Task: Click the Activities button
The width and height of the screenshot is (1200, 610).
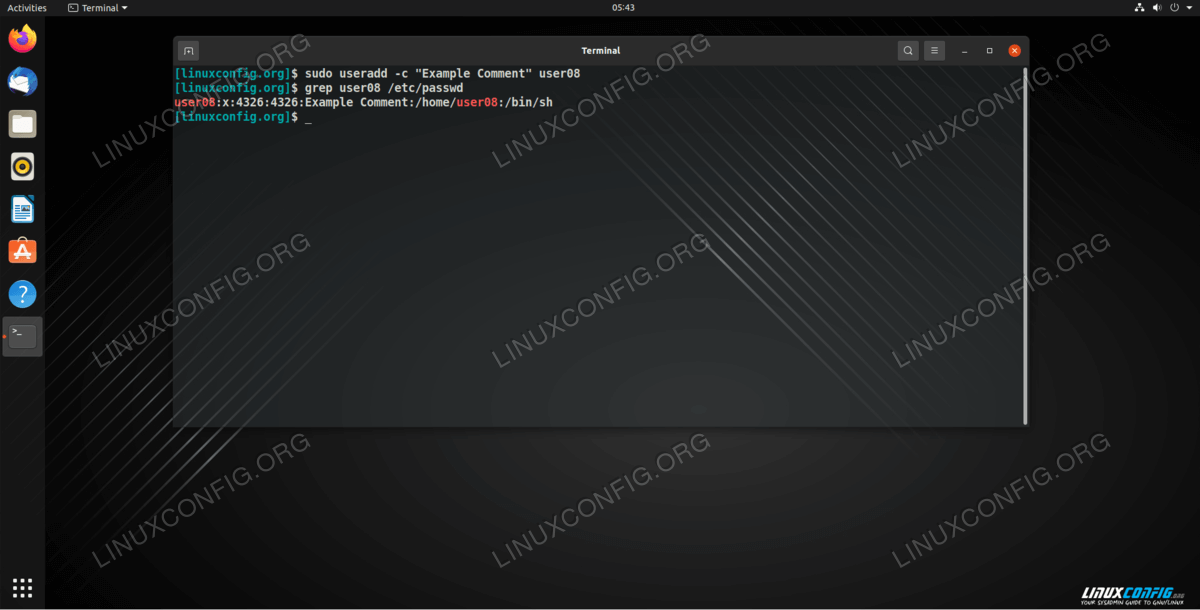Action: click(x=27, y=8)
